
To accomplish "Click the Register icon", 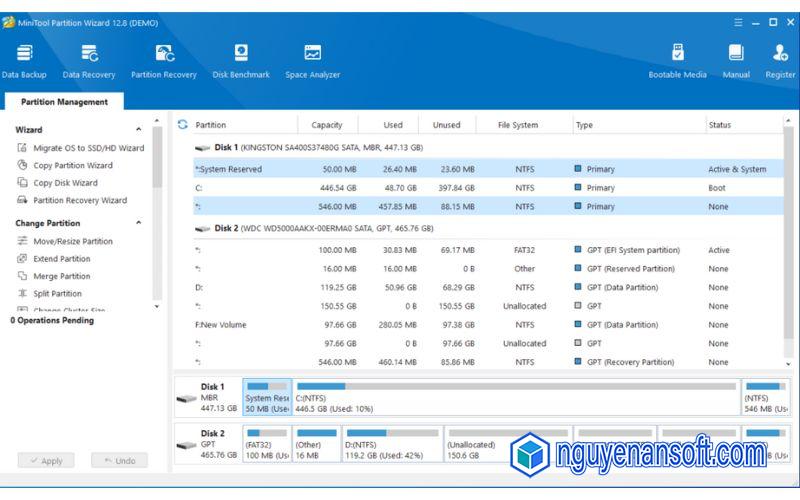I will coord(780,53).
